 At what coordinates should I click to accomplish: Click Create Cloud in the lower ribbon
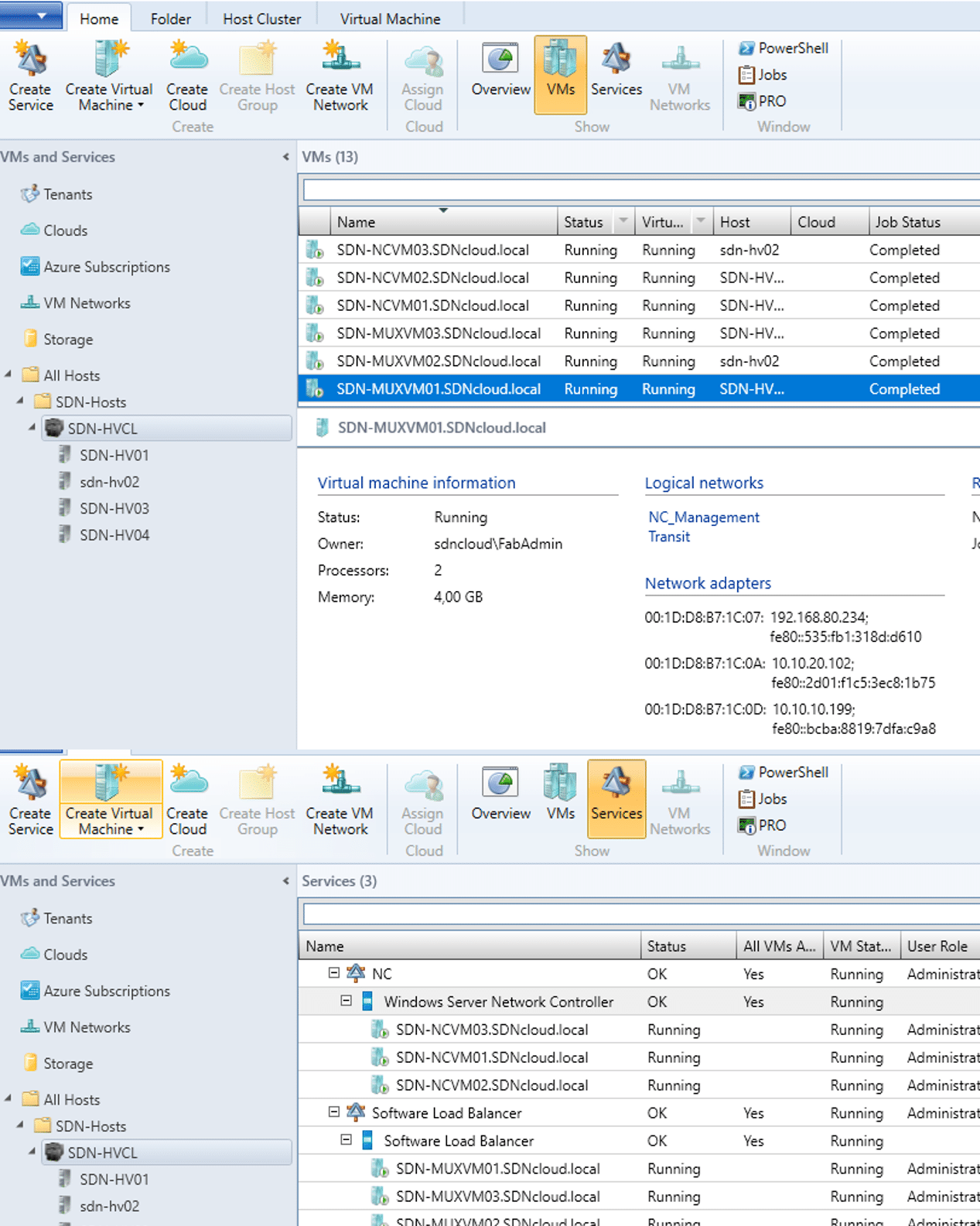(x=187, y=801)
